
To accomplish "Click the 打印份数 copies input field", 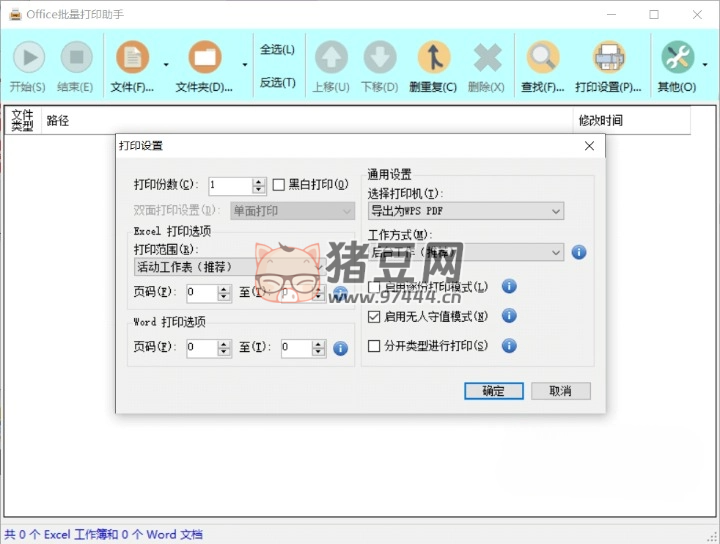I will pyautogui.click(x=230, y=185).
